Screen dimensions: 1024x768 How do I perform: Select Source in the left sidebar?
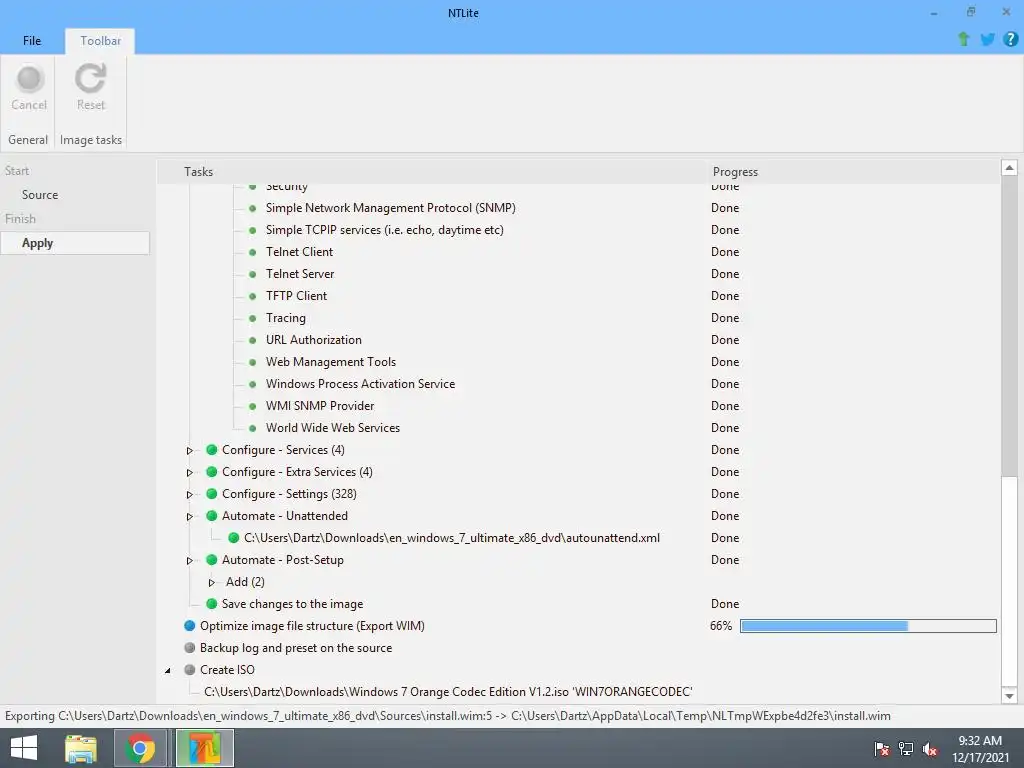click(x=40, y=195)
